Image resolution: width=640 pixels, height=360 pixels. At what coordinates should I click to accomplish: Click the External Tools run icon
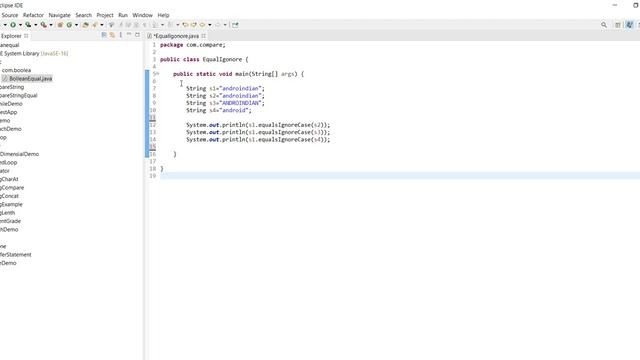[43, 25]
